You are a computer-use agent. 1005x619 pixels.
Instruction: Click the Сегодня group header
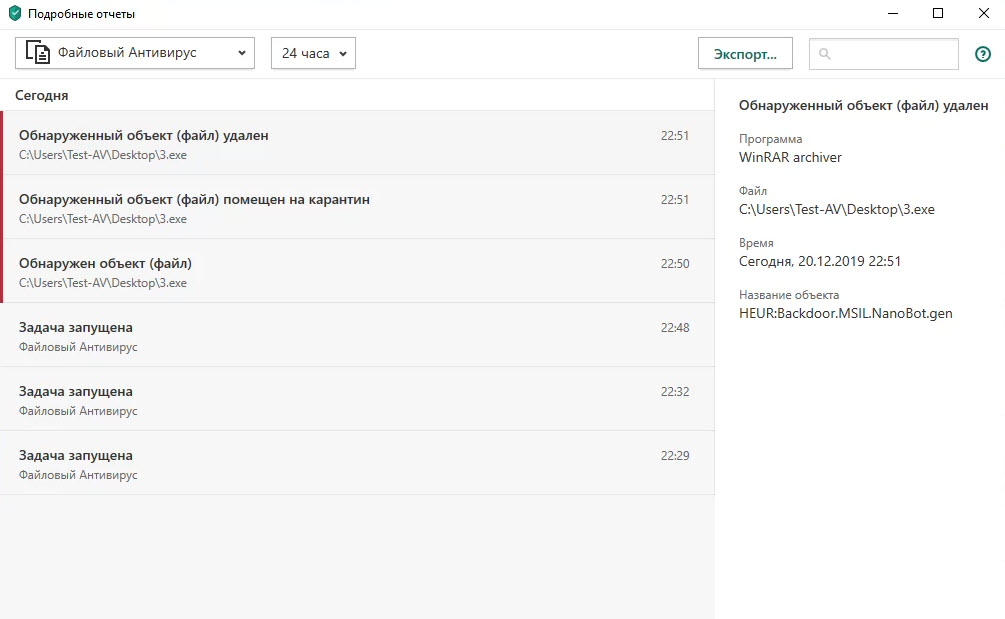tap(42, 95)
